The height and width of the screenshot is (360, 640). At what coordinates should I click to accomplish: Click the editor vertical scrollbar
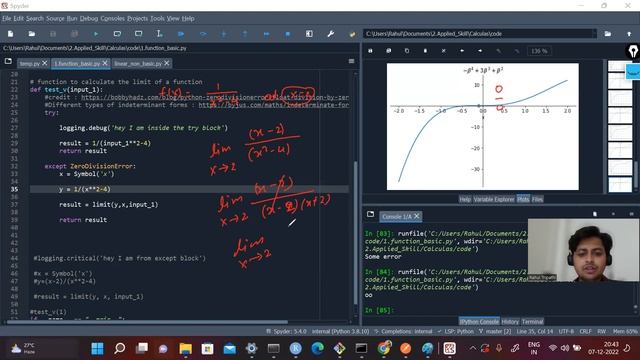[355, 233]
